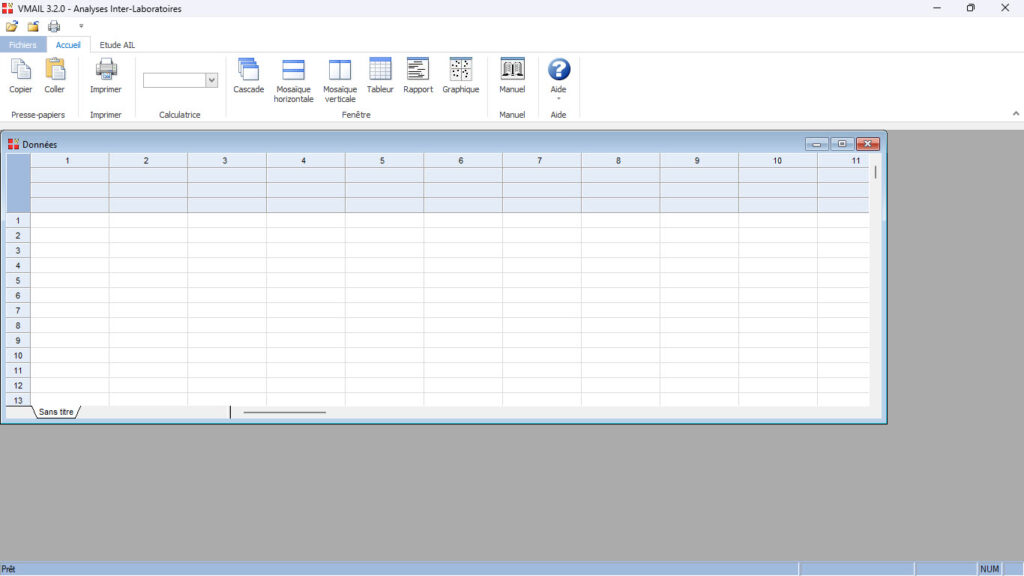
Task: Expand the quick access toolbar customize arrow
Action: click(x=81, y=26)
